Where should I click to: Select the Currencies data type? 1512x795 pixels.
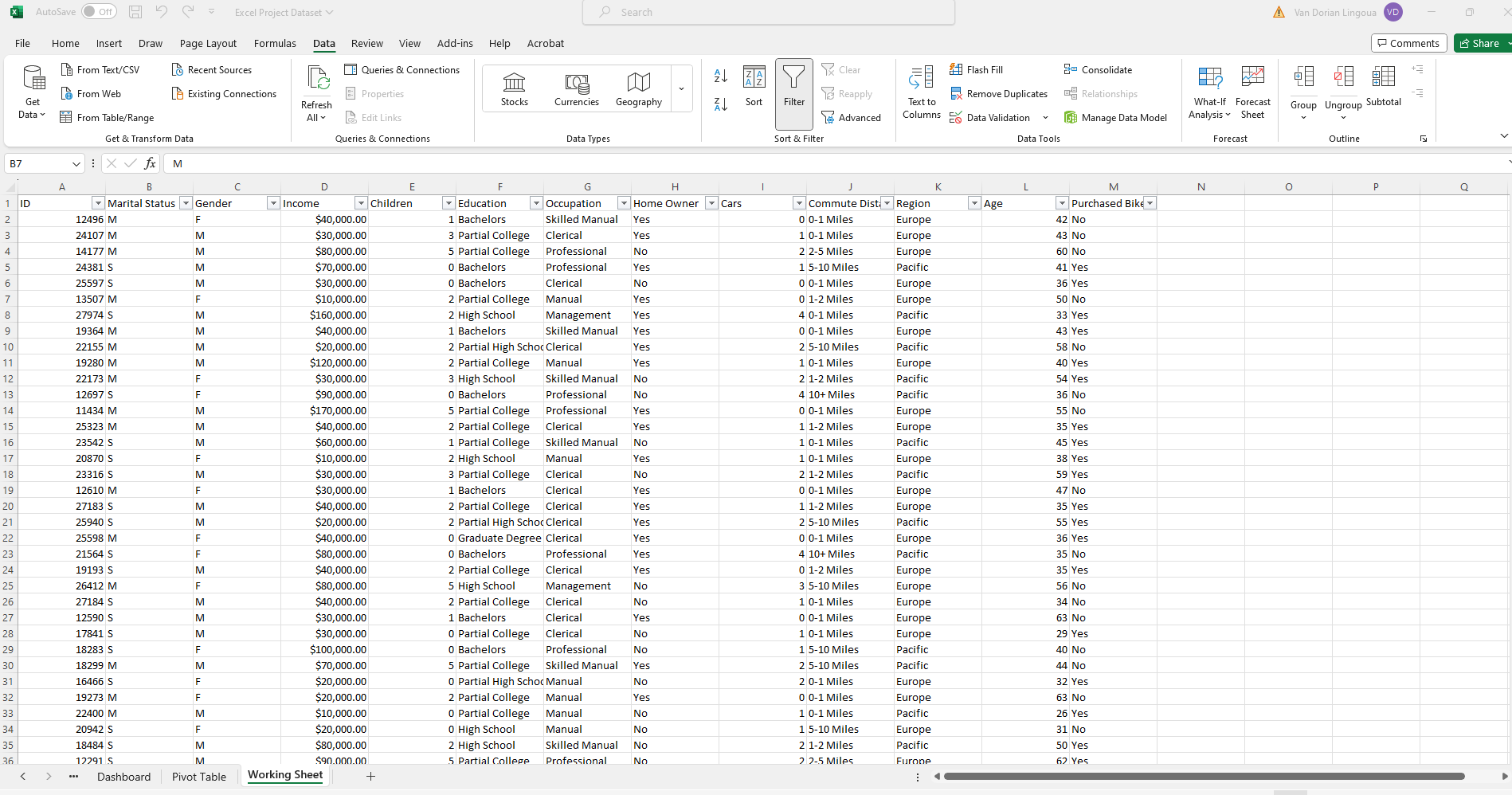coord(576,88)
